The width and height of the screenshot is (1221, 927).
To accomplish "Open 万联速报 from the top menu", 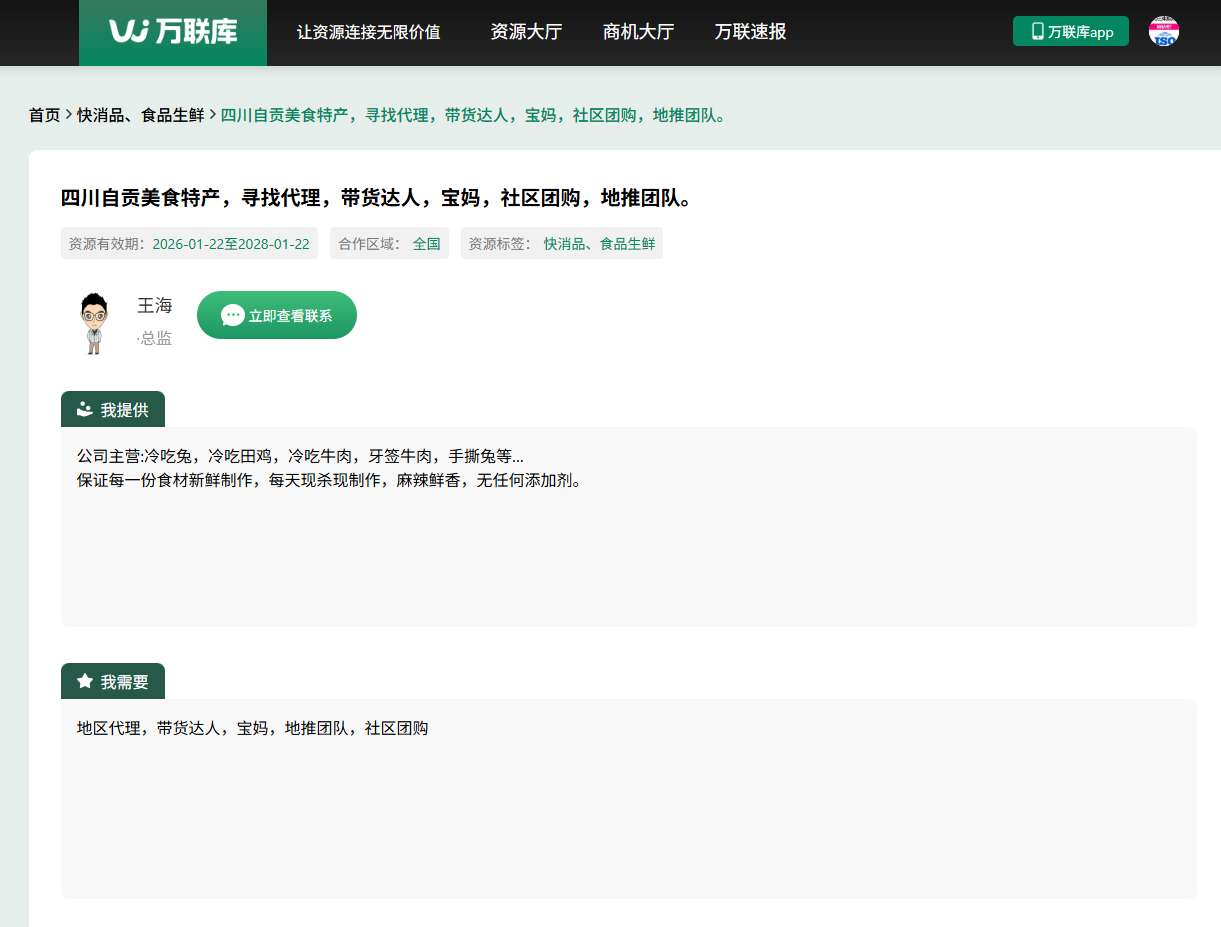I will pyautogui.click(x=750, y=32).
